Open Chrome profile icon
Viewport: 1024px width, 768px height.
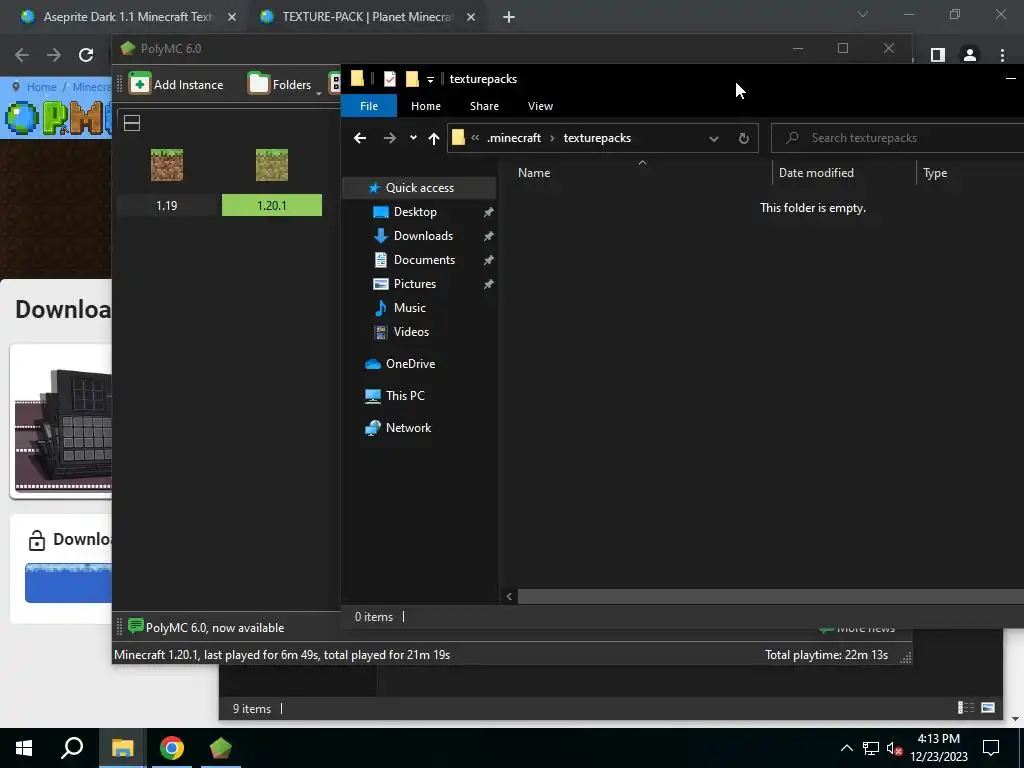[x=970, y=56]
